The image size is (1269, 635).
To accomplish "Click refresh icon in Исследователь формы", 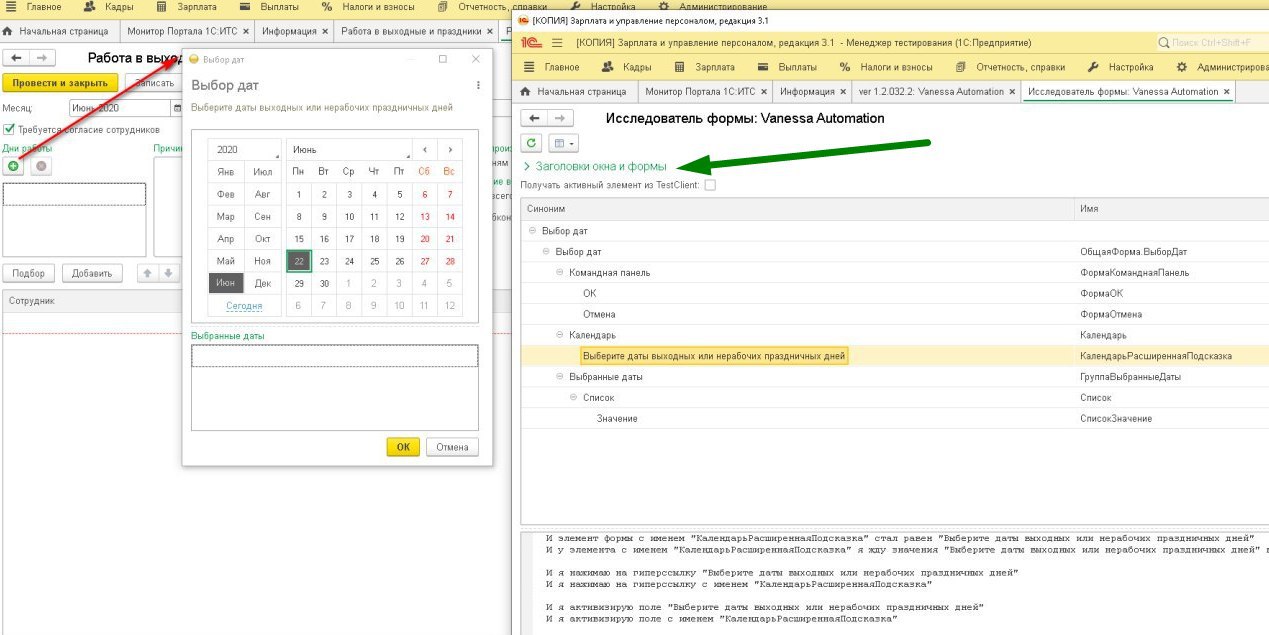I will pyautogui.click(x=533, y=144).
